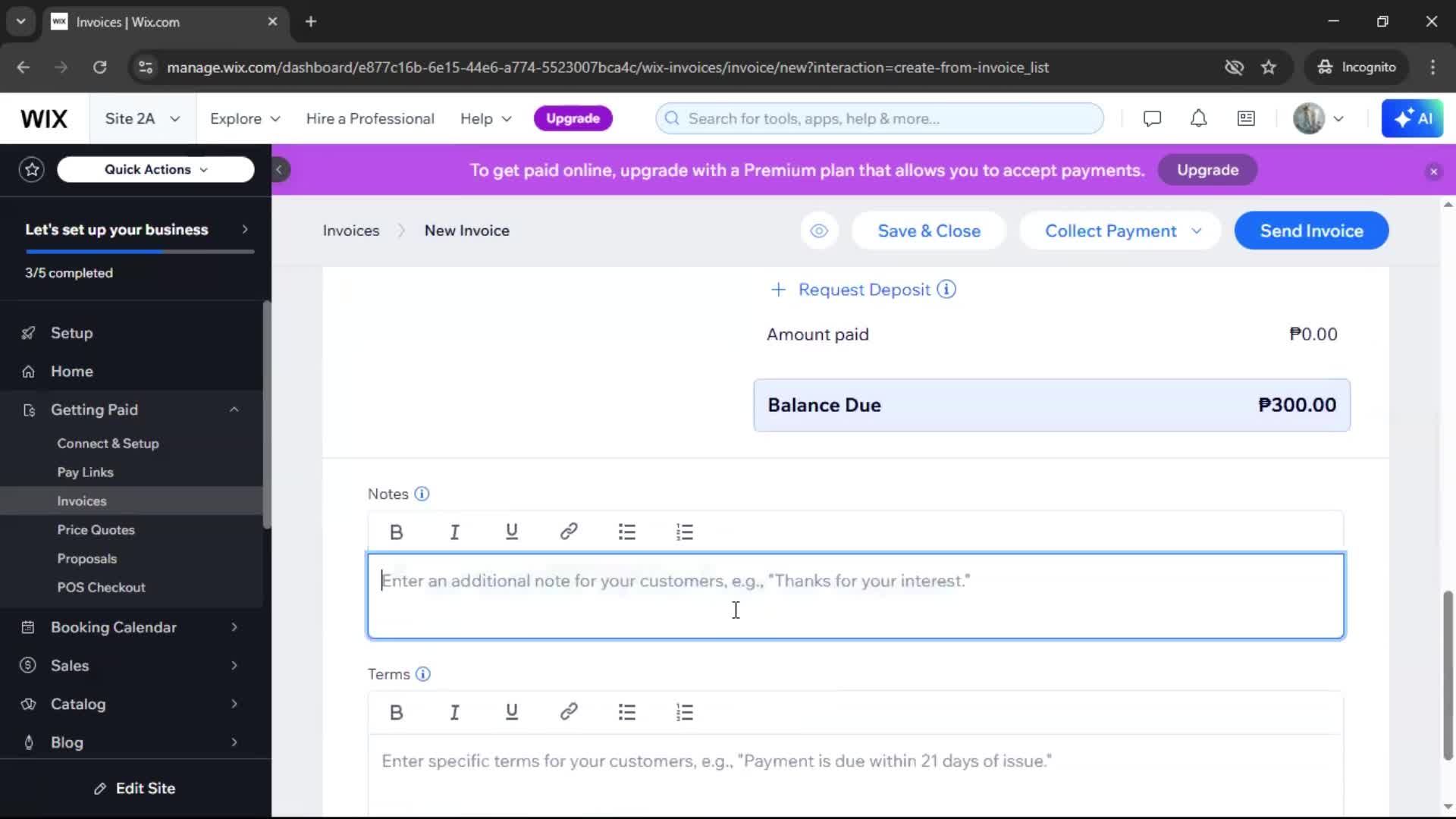The height and width of the screenshot is (819, 1456).
Task: Go back to Invoices breadcrumb
Action: pos(351,231)
